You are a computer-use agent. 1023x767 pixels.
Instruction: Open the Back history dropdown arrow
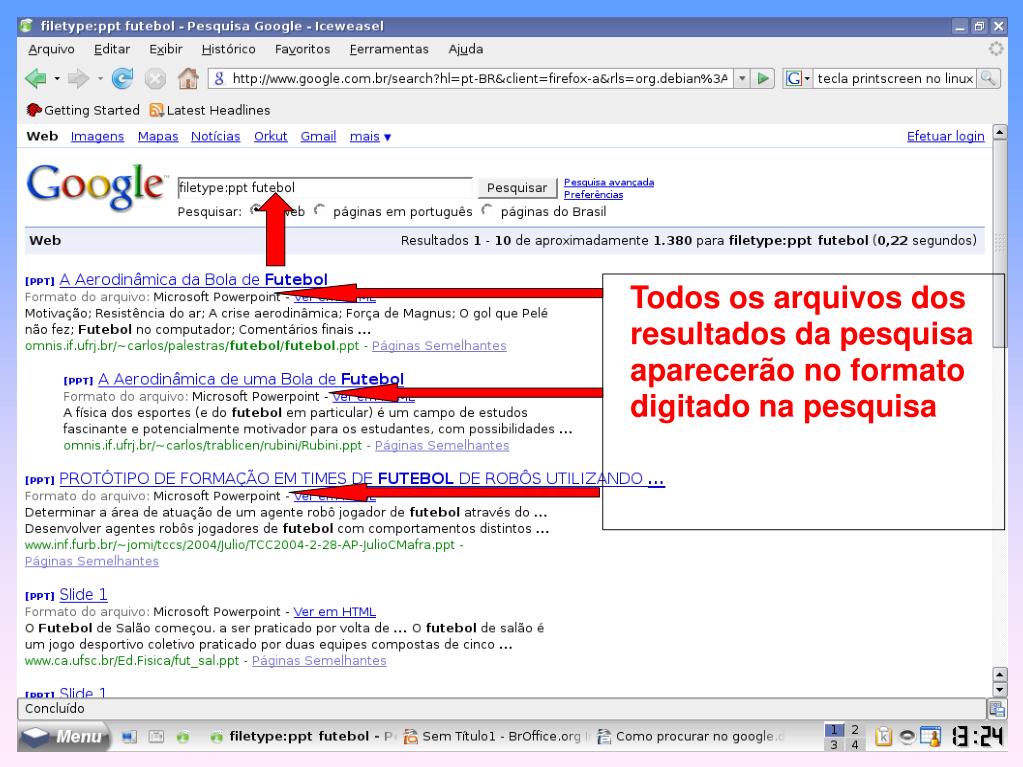tap(57, 79)
